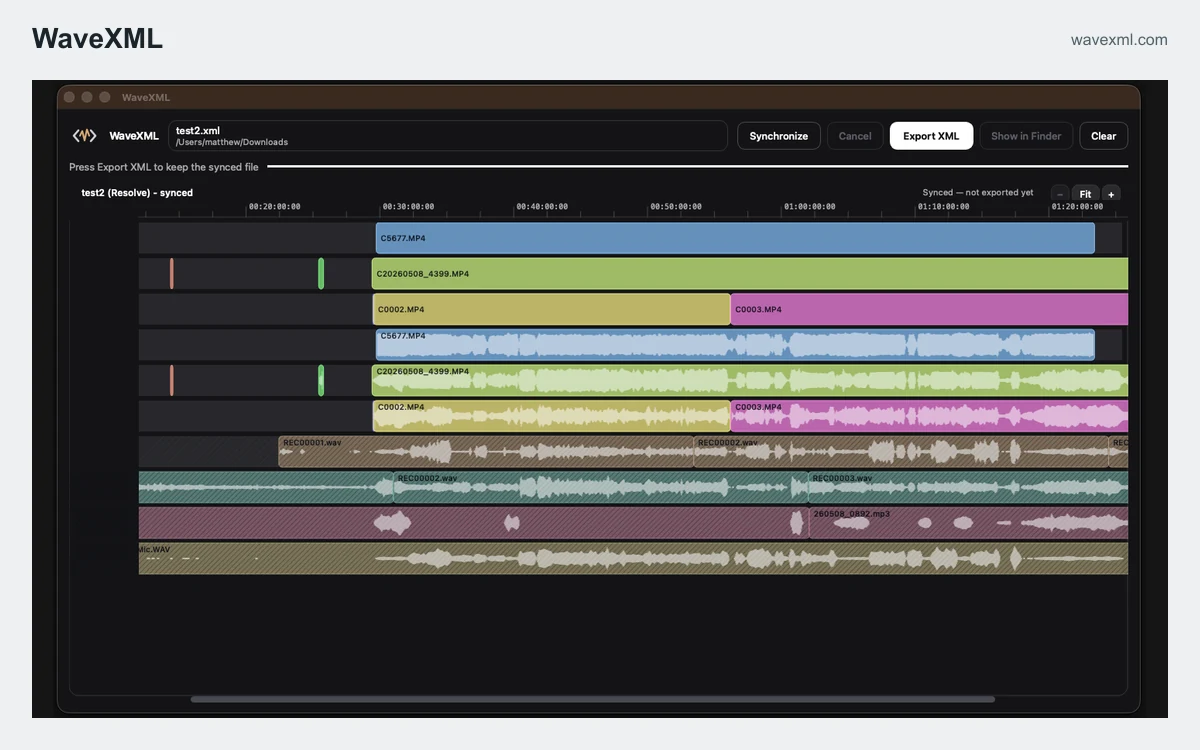Select the magenta C0003.MP4 video clip

930,309
